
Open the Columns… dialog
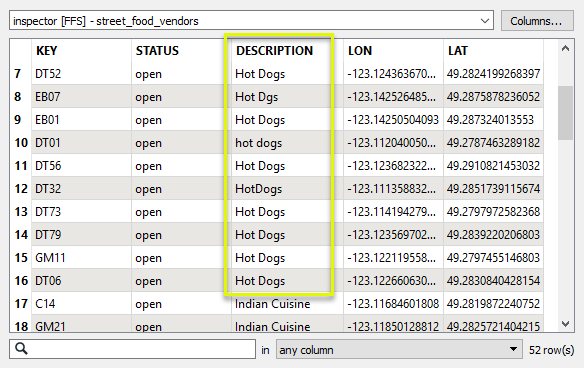537,21
